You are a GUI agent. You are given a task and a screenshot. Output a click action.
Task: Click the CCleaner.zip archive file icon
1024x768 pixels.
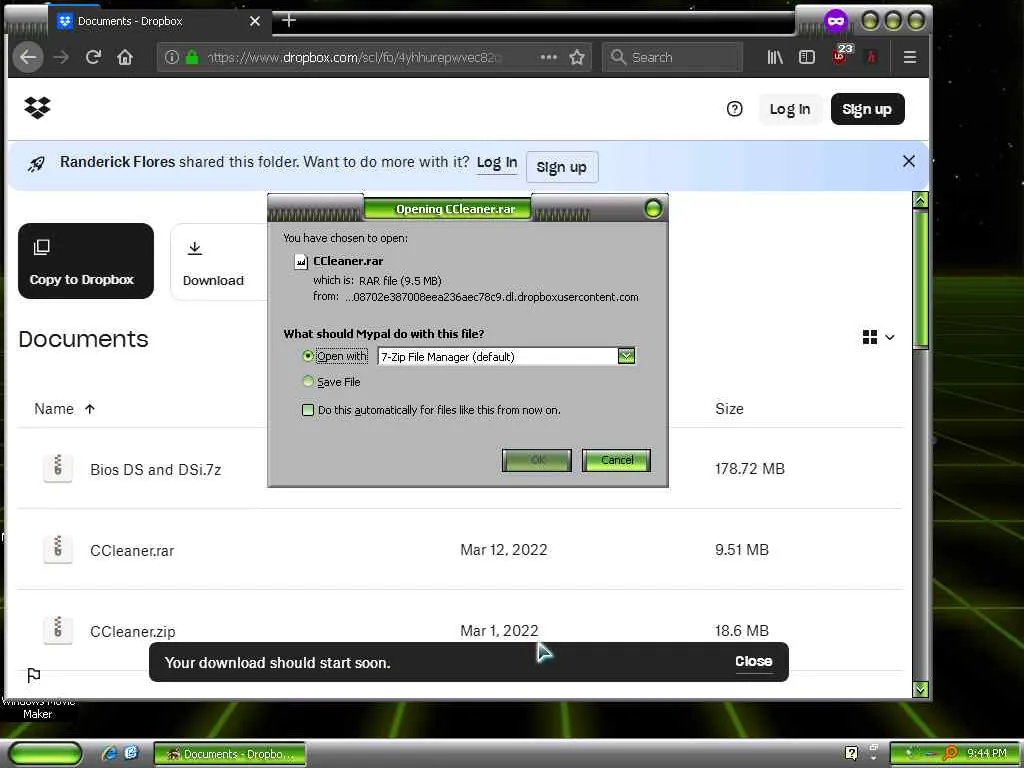(57, 630)
